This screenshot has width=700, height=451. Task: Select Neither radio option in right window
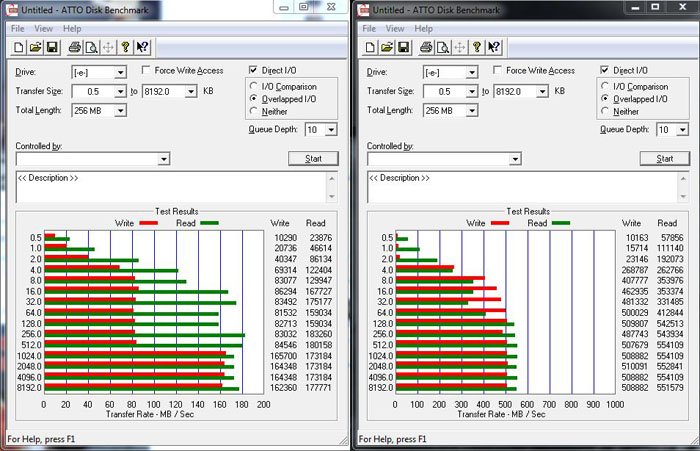click(604, 111)
